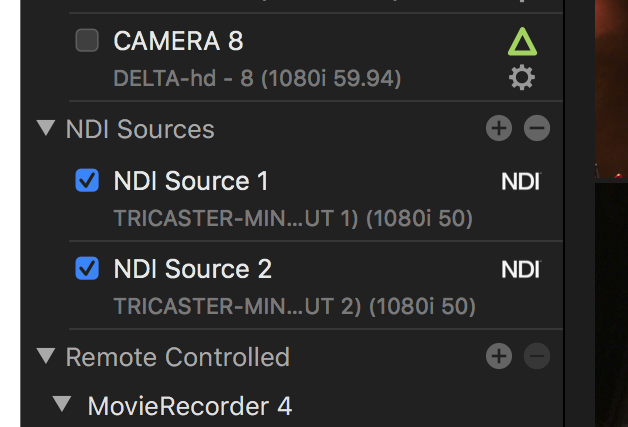Click the Remote Controlled minus button

click(x=537, y=356)
